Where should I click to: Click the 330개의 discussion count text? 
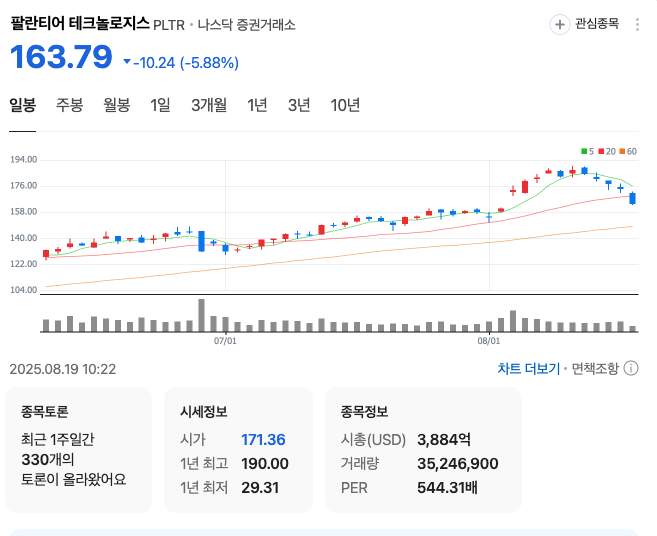[x=48, y=460]
